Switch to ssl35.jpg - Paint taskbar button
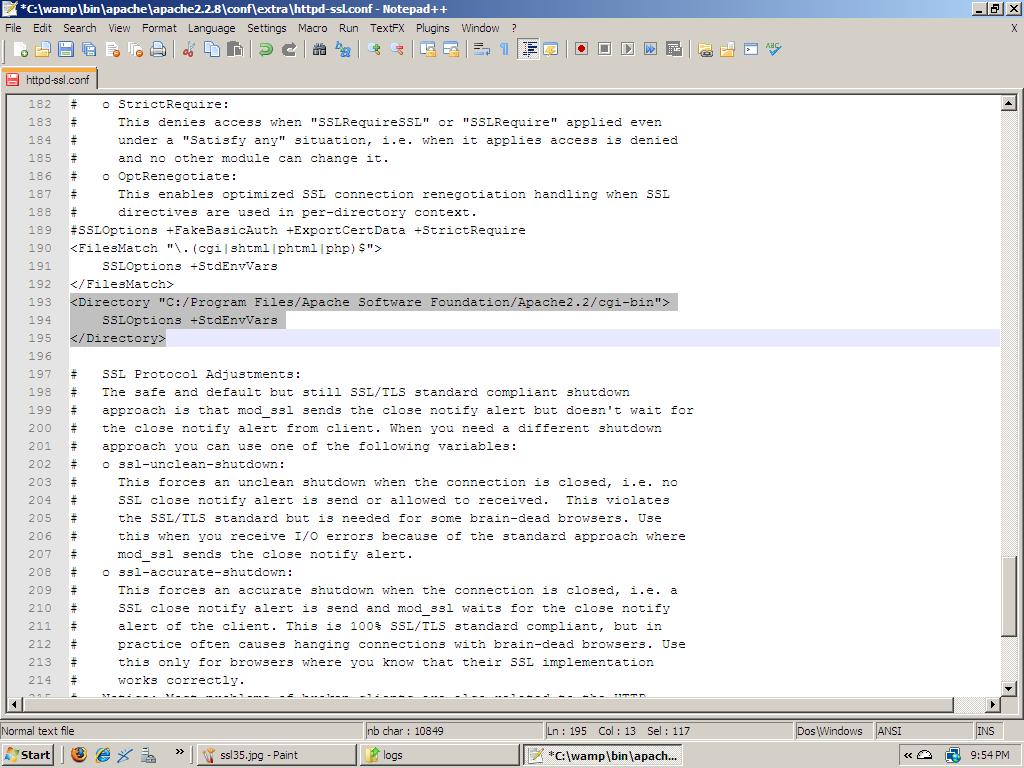Screen dimensions: 1024x768 tap(275, 755)
